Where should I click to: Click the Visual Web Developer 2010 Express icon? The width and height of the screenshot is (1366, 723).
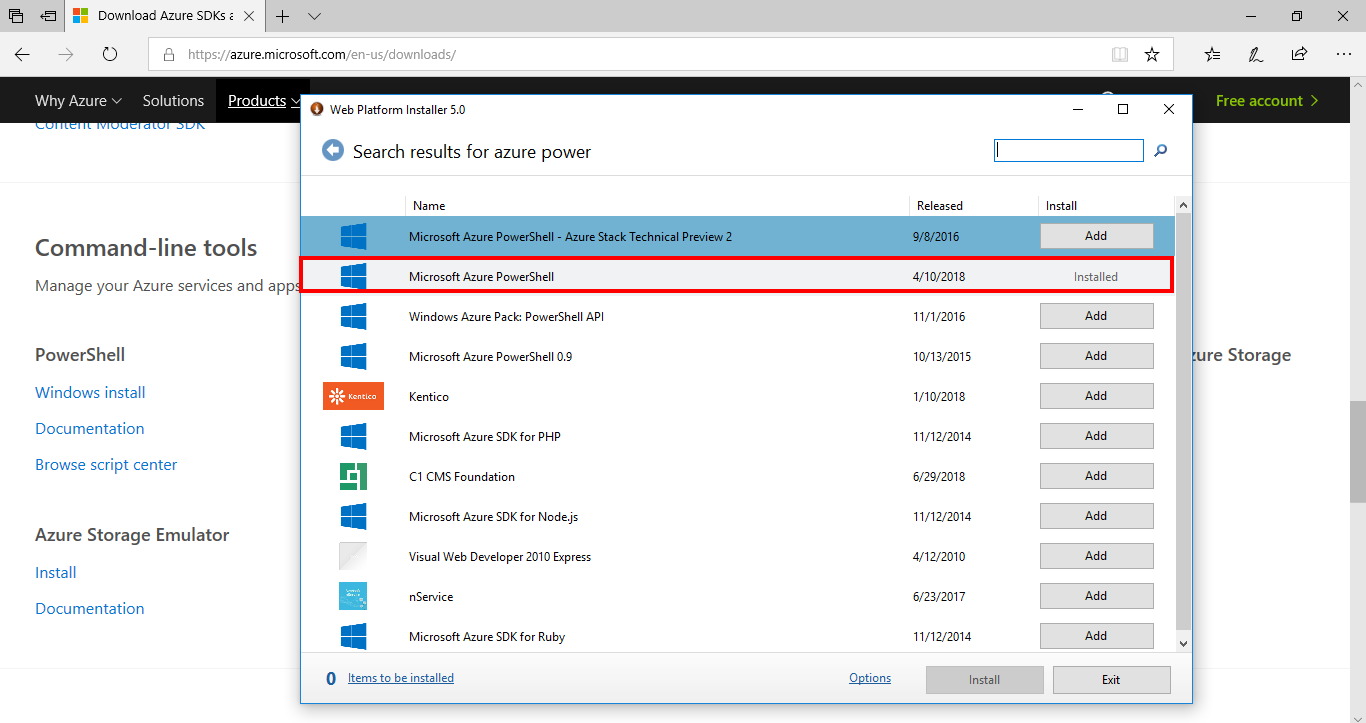353,556
